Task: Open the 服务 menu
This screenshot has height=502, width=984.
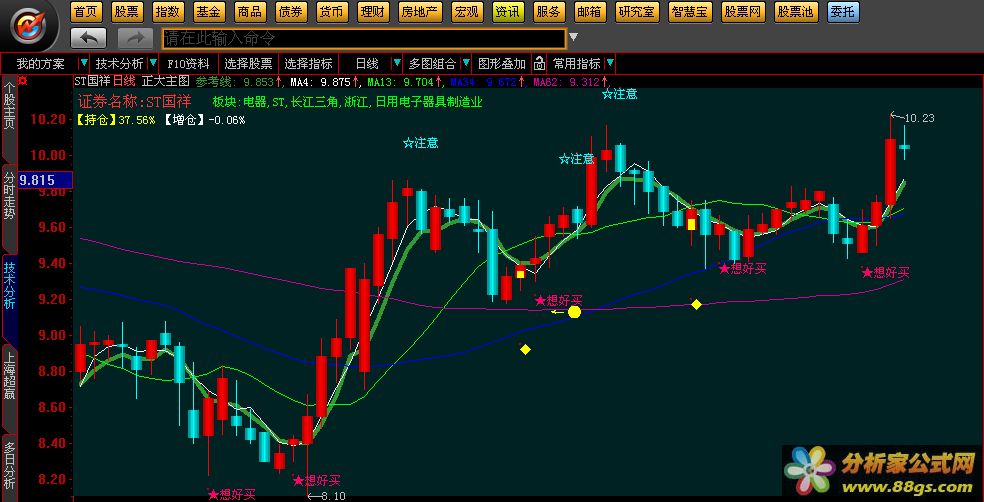Action: coord(549,12)
